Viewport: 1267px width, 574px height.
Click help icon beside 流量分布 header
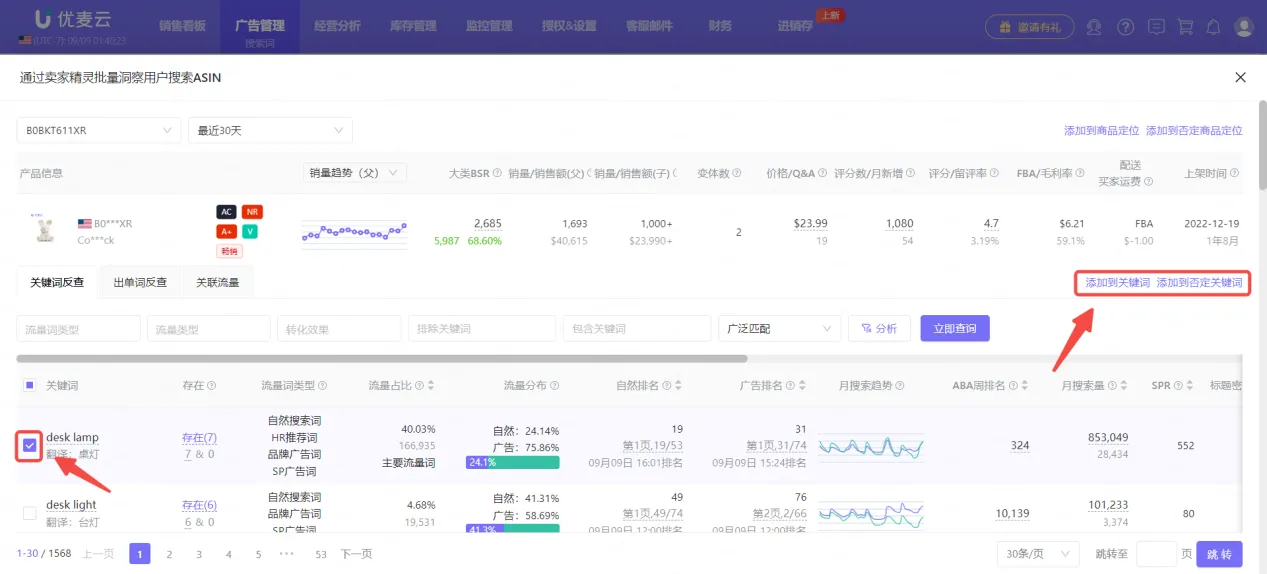coord(555,385)
